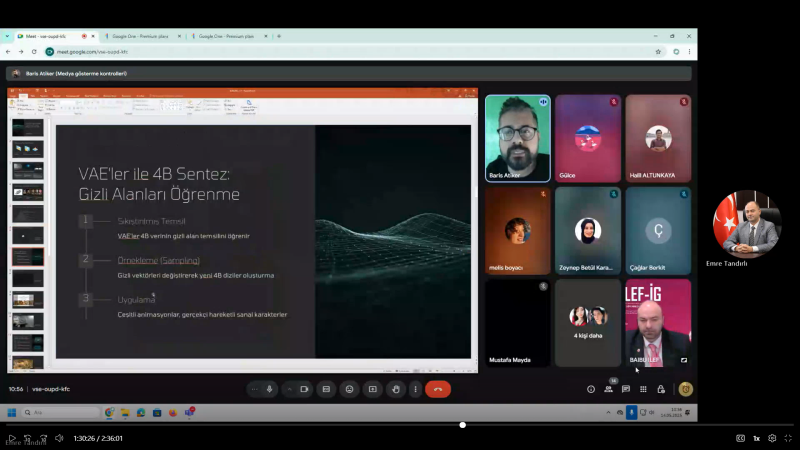Toggle Meet captions
800x450 pixels.
click(326, 389)
